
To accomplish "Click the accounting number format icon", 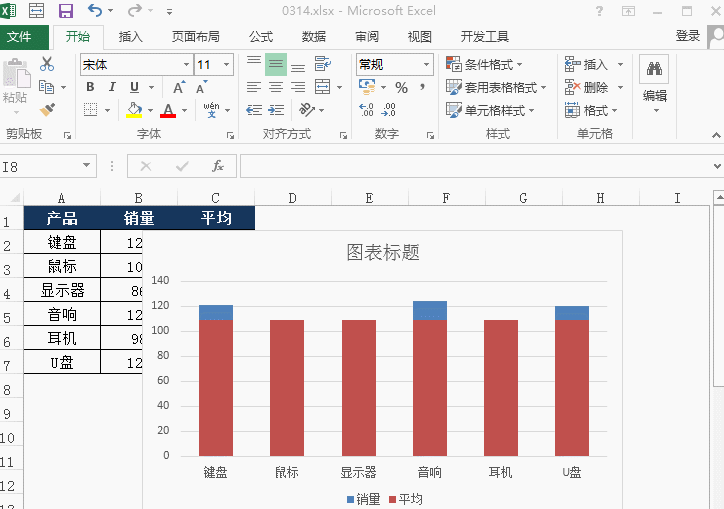I will 367,86.
